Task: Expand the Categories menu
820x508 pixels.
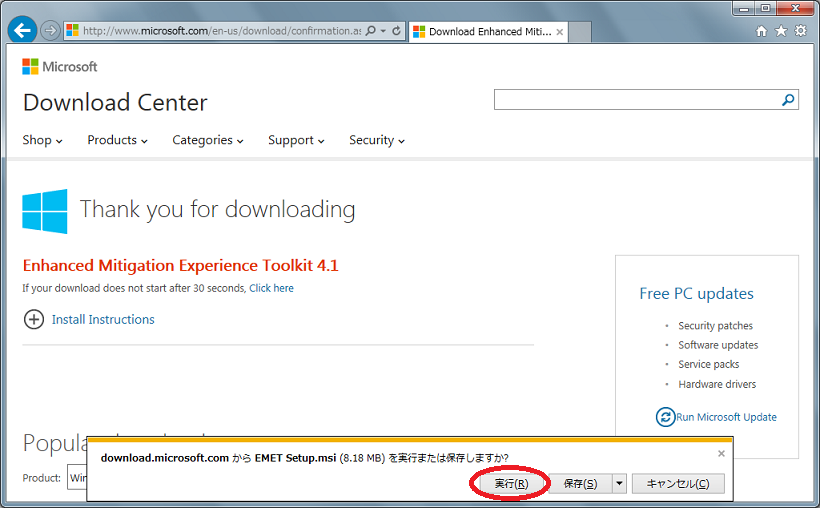Action: [207, 140]
